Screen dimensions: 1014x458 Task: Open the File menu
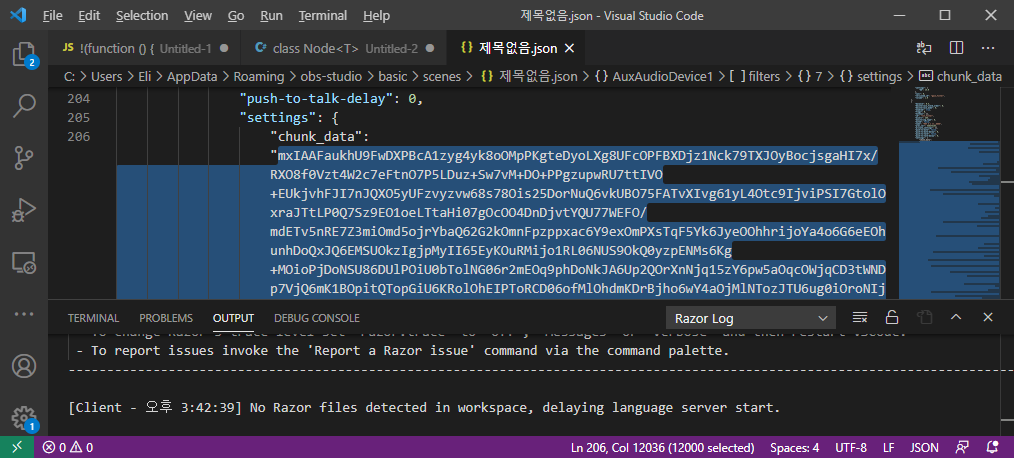click(52, 16)
